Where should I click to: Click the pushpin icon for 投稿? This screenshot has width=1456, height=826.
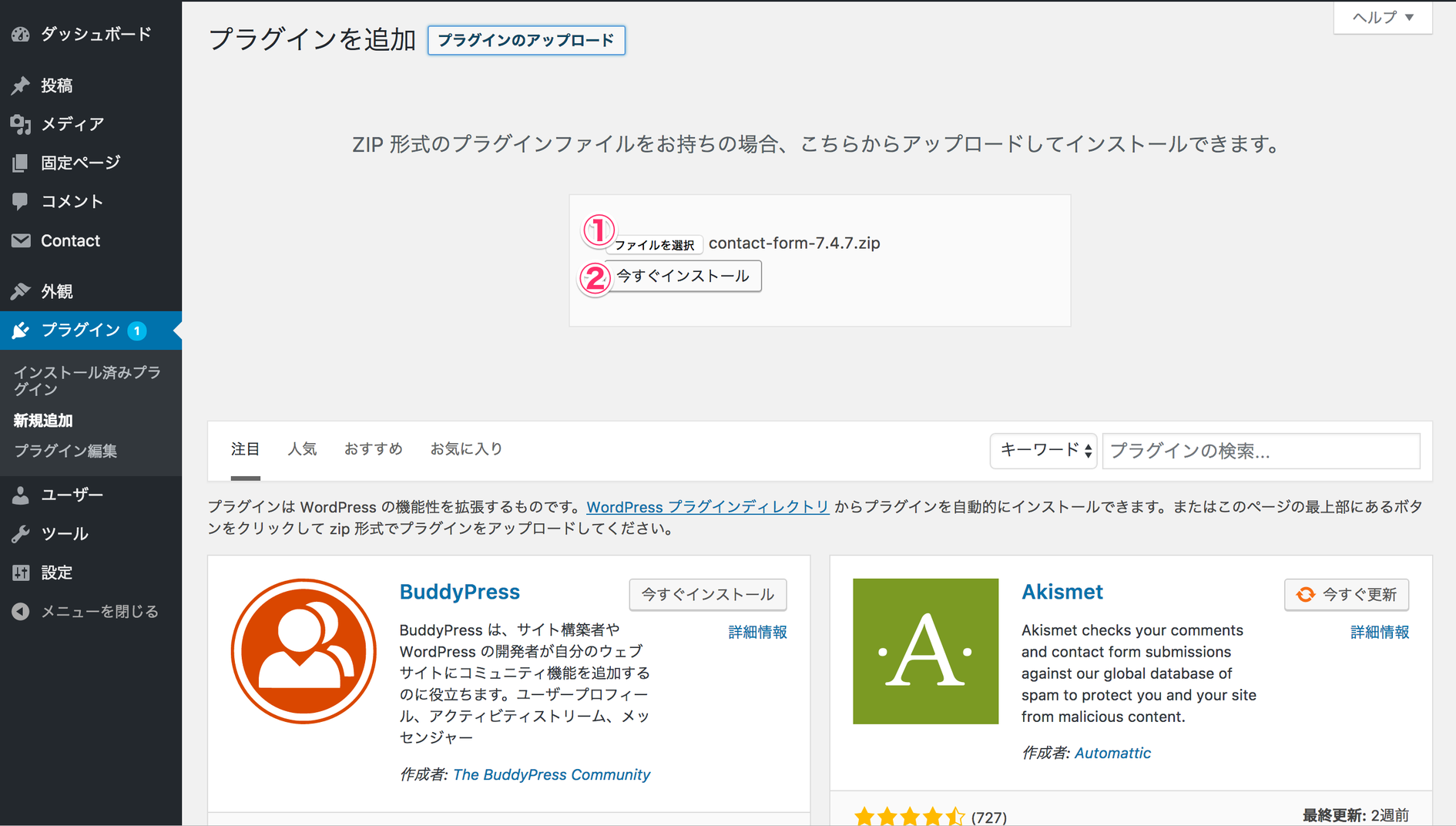tap(21, 86)
